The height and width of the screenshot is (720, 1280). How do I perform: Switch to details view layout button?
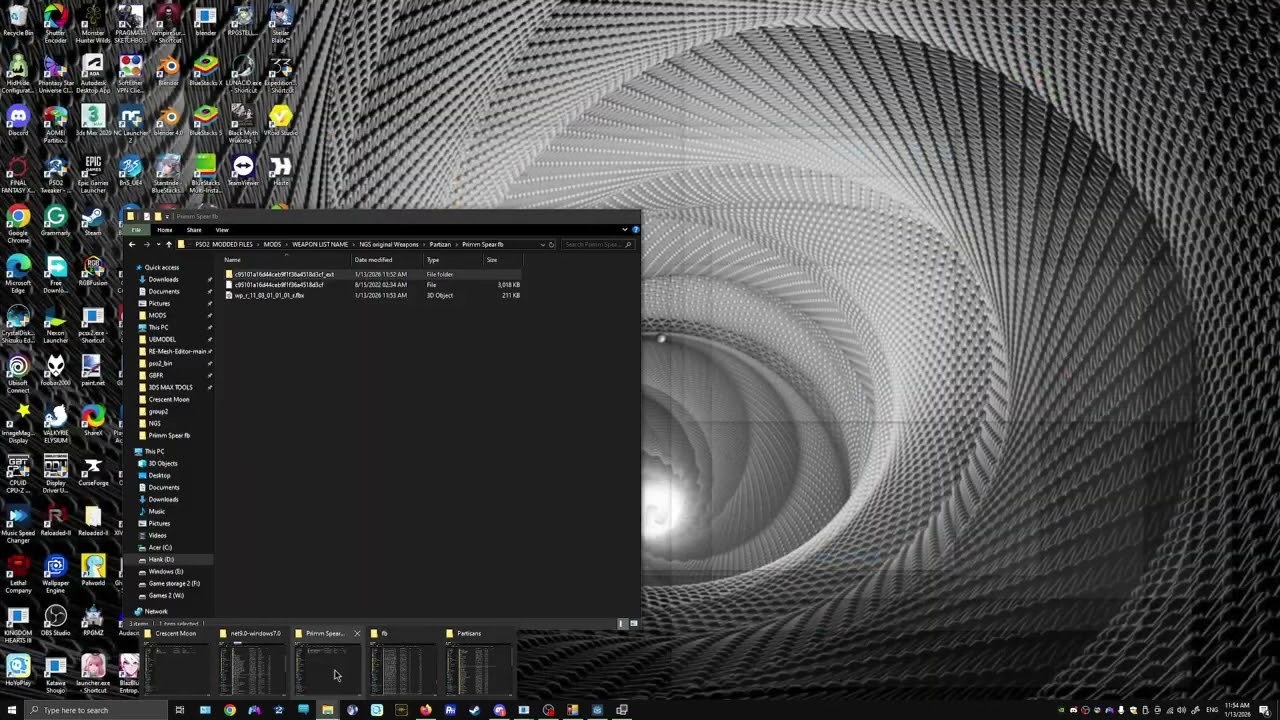coord(622,623)
